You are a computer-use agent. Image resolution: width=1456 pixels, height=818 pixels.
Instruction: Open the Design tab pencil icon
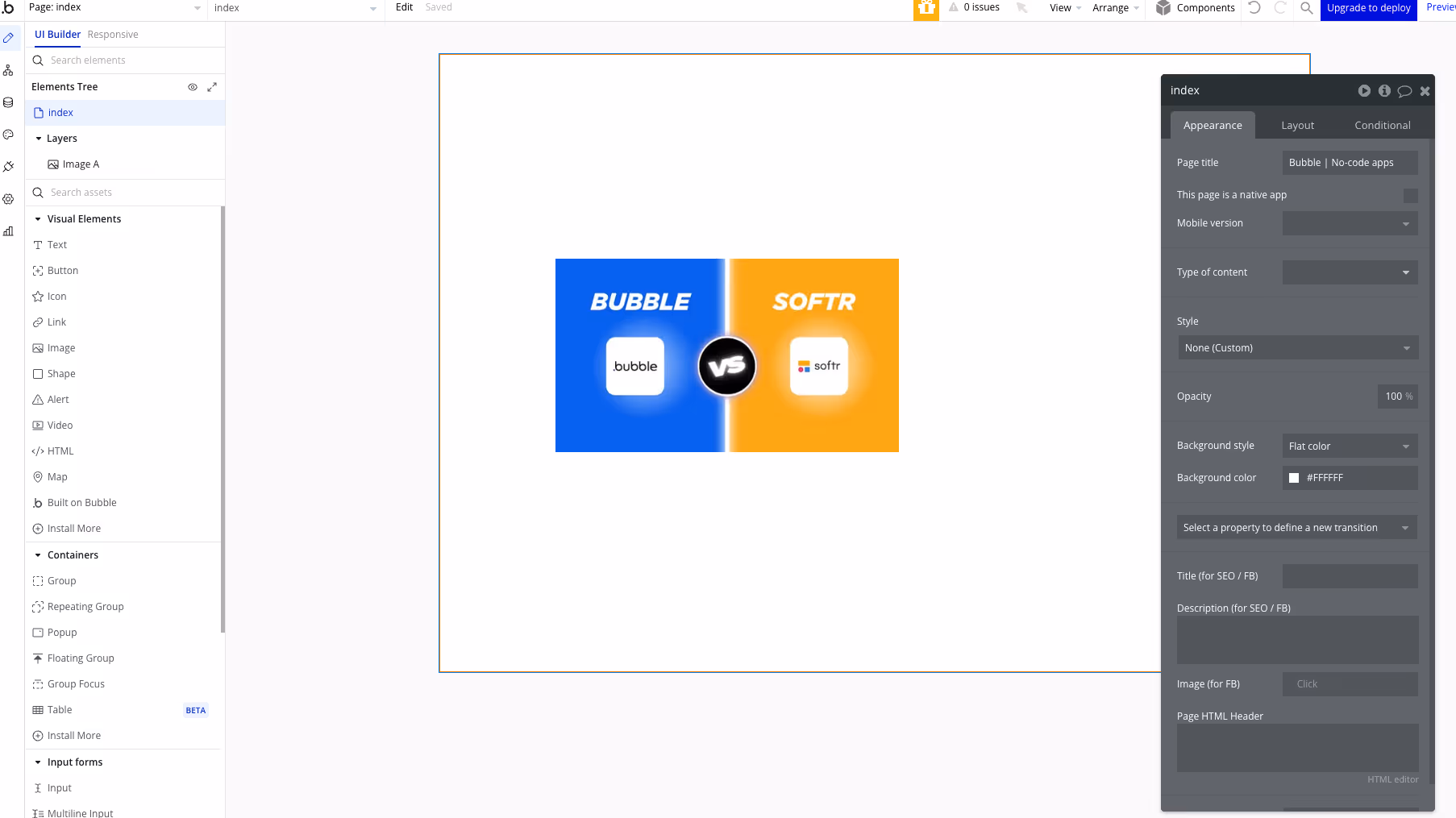click(x=8, y=38)
